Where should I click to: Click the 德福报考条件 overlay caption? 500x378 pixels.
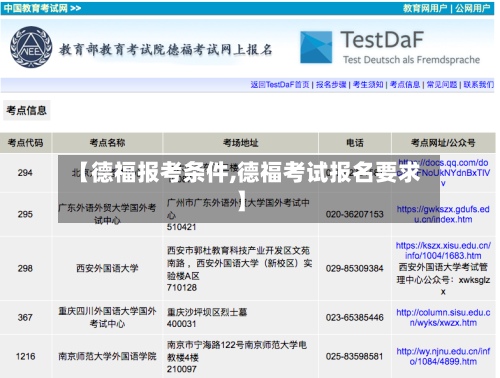point(249,189)
